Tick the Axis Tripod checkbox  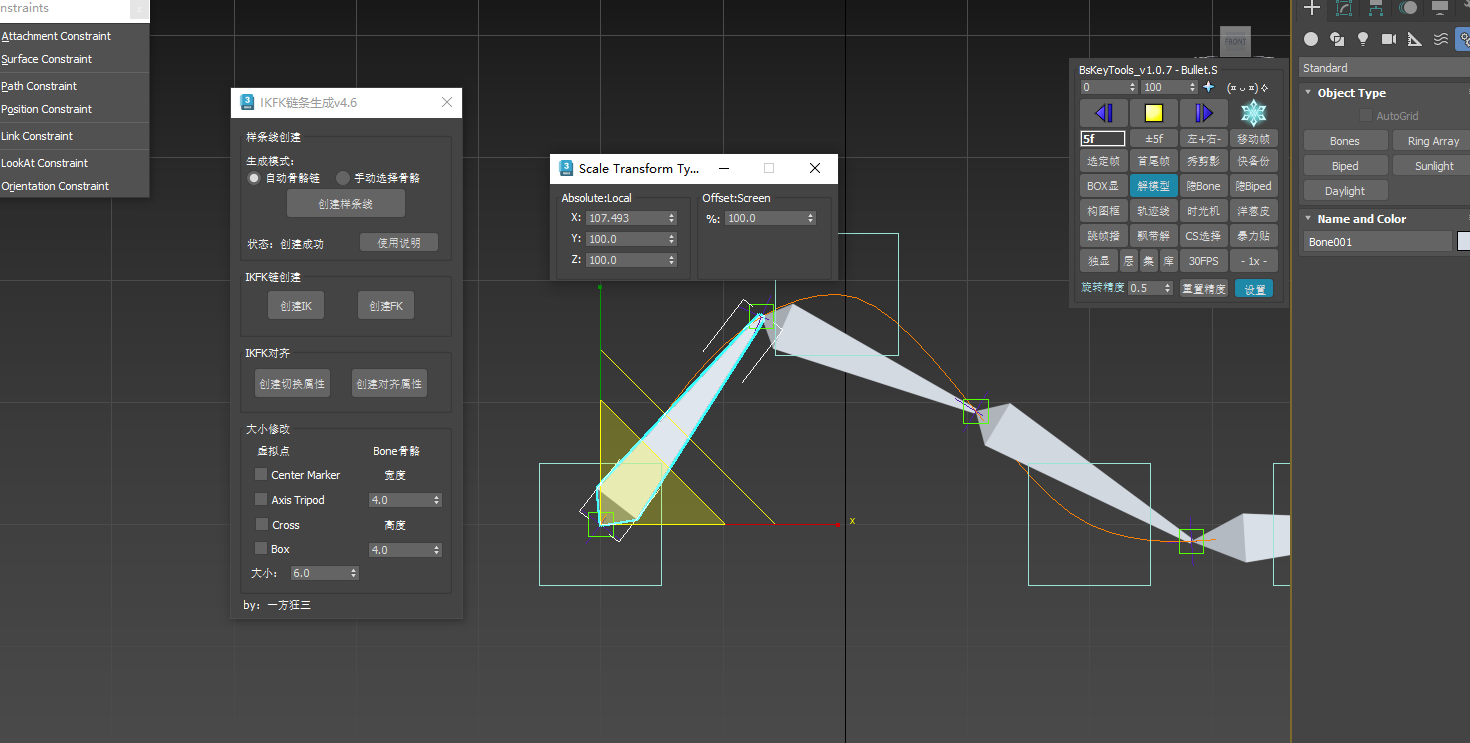(261, 499)
